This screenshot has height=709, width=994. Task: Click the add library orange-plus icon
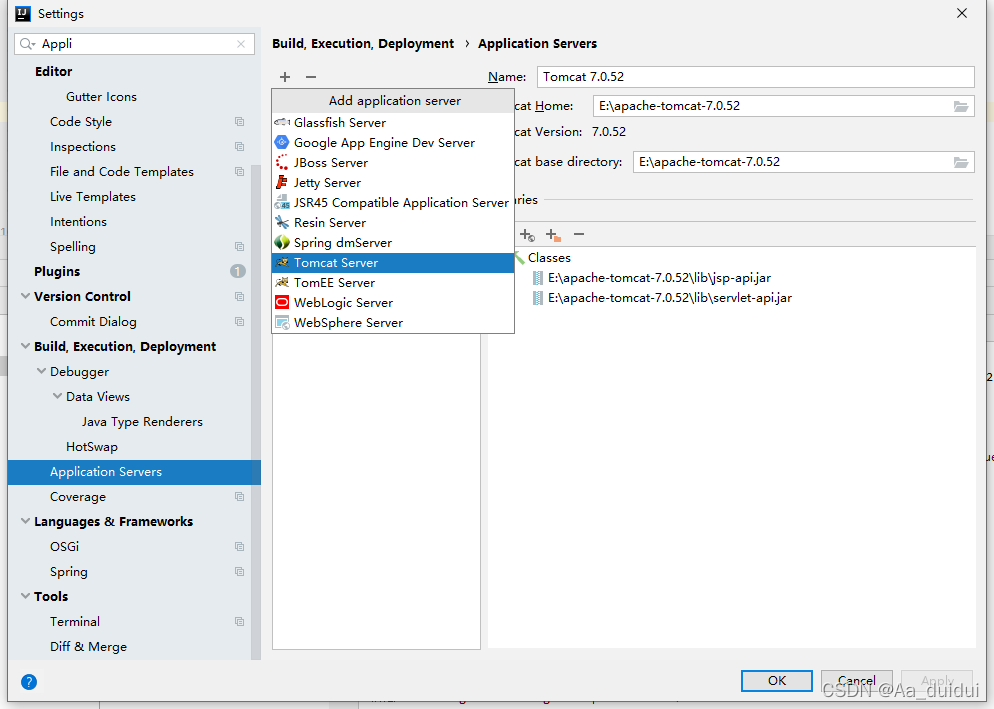tap(553, 235)
